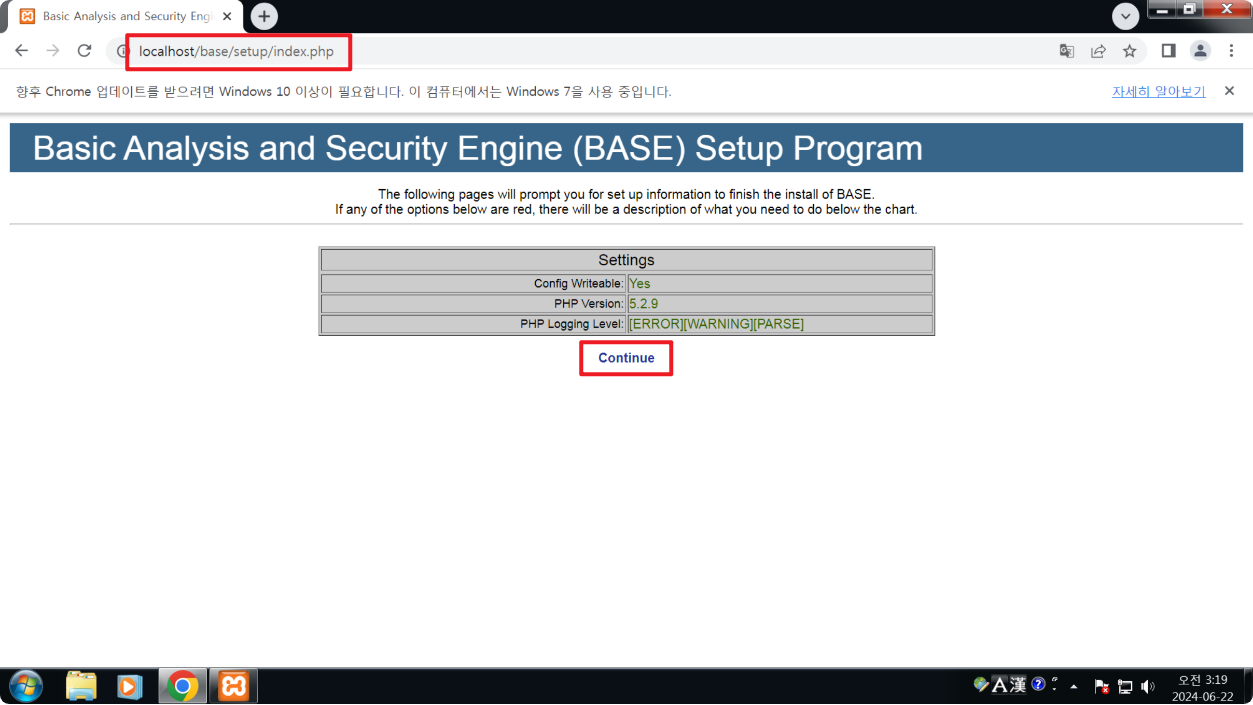The image size is (1253, 705).
Task: Click the browser forward arrow
Action: [53, 51]
